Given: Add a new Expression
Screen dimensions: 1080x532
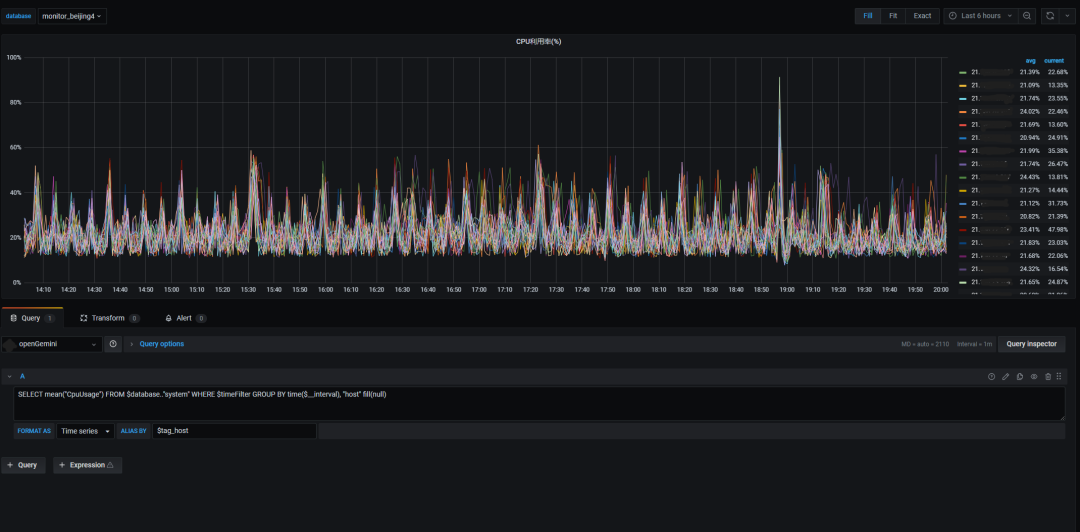Looking at the screenshot, I should (x=87, y=465).
